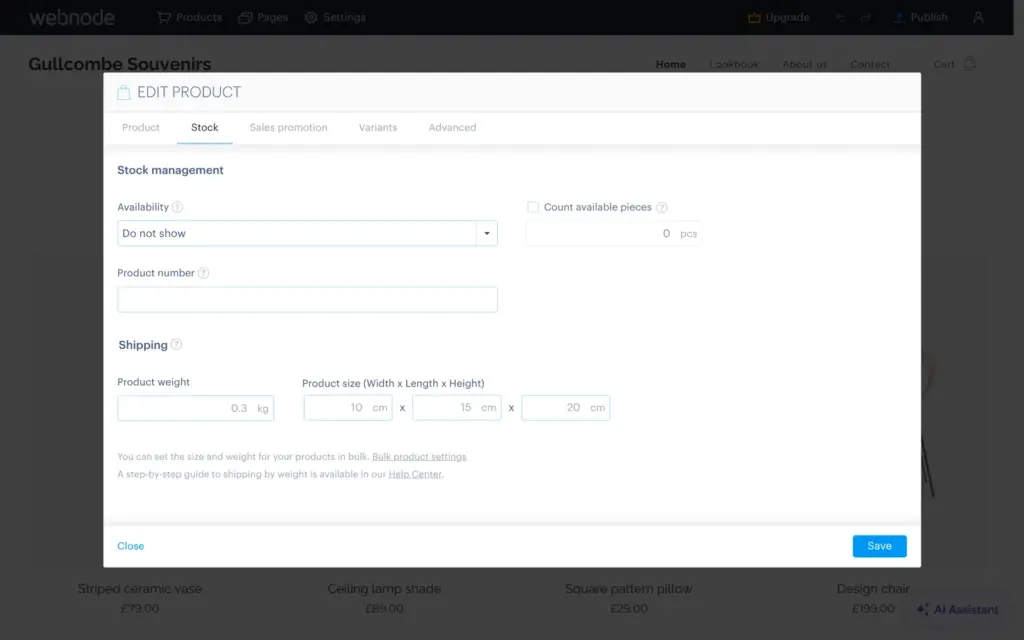Click the Shipping help icon
Viewport: 1024px width, 640px height.
coord(176,344)
